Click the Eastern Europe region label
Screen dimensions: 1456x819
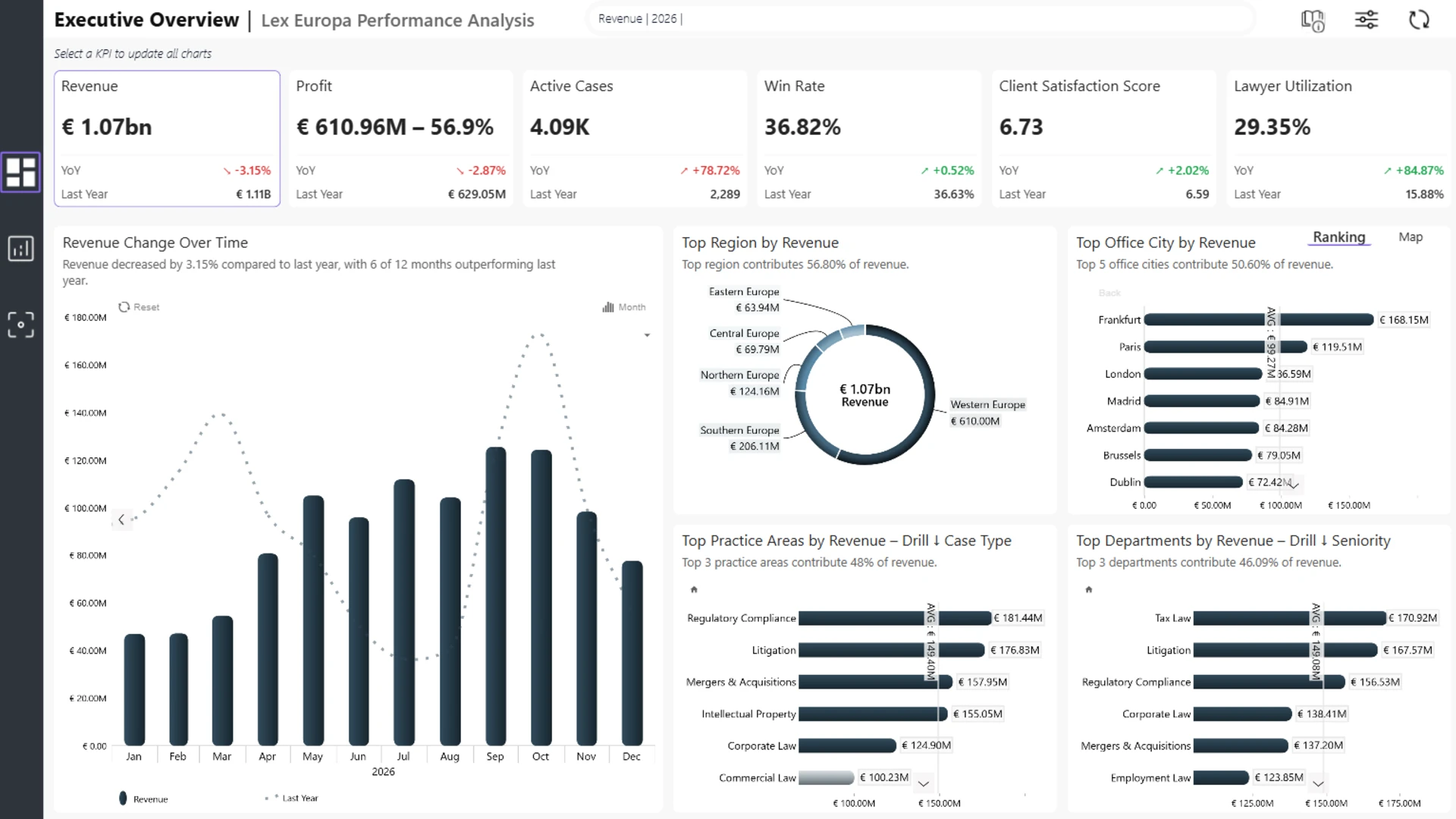[744, 292]
